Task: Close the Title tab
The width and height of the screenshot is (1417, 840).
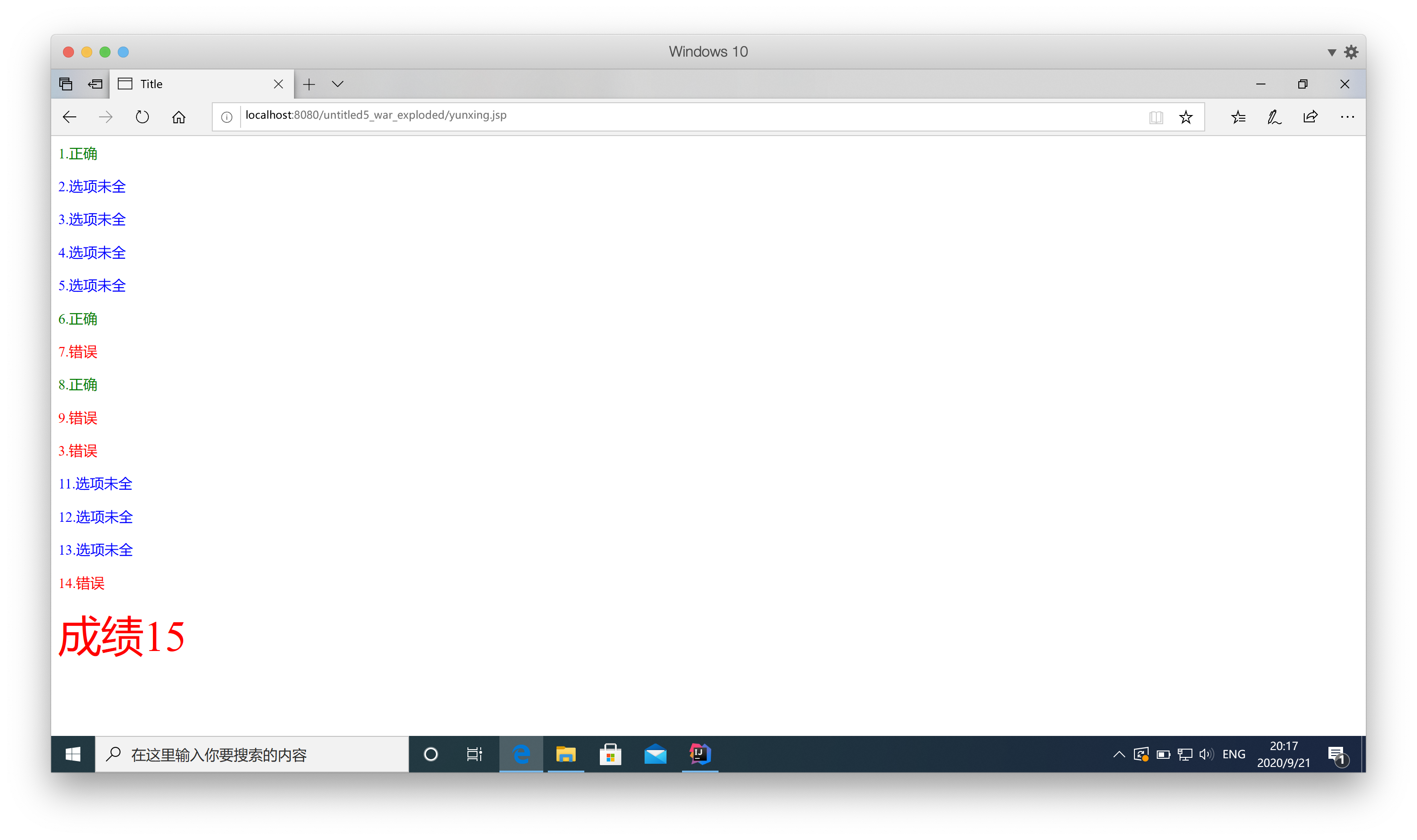Action: point(278,84)
